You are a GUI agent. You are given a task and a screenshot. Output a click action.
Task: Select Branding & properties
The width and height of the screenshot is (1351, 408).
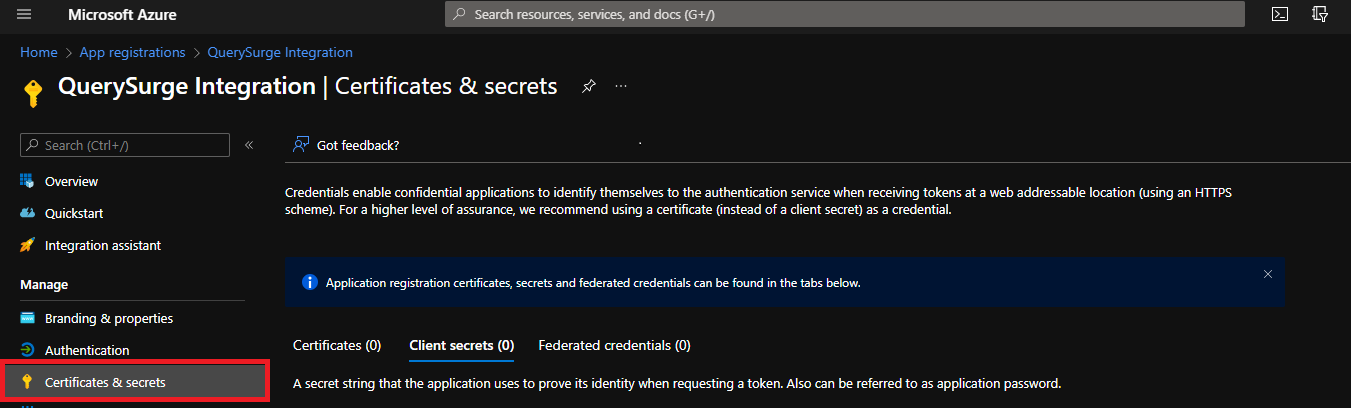coord(108,318)
